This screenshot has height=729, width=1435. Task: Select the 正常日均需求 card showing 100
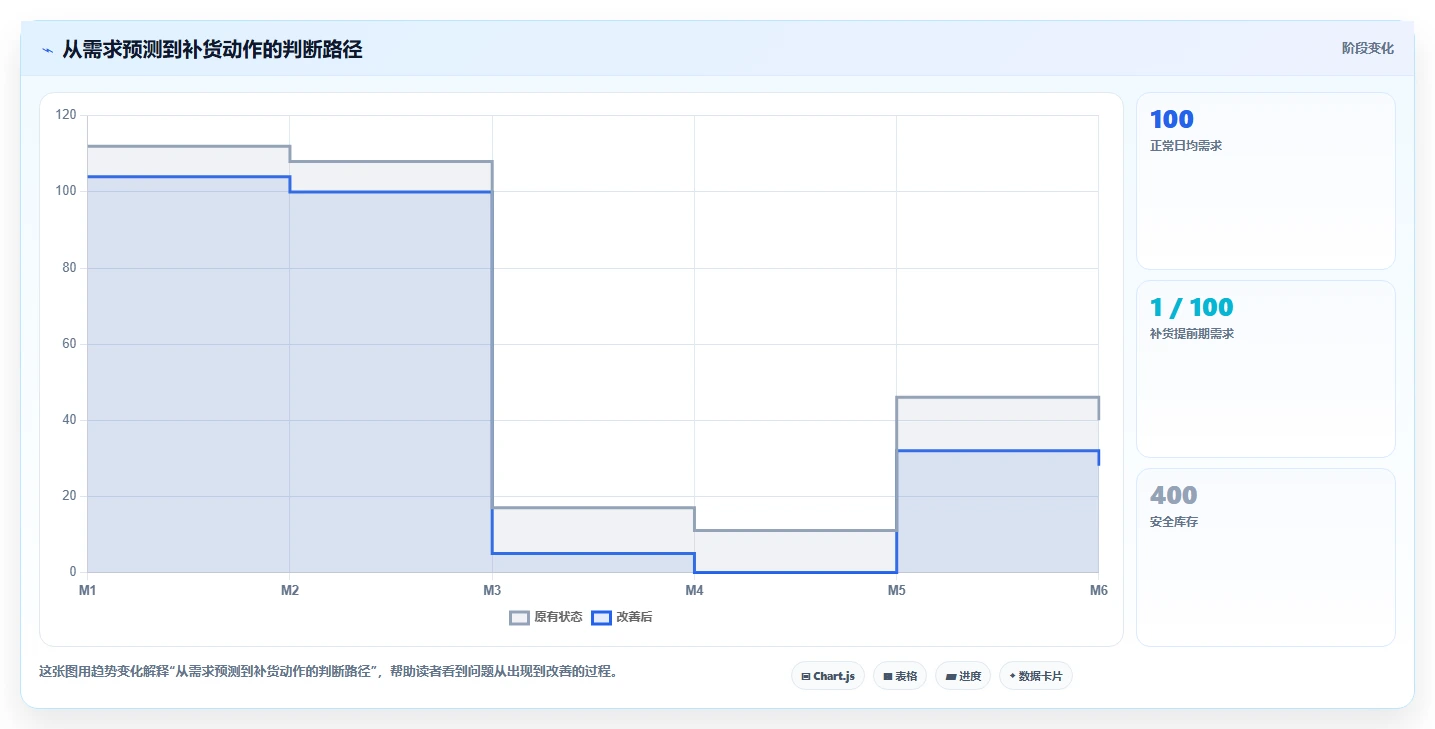[1265, 181]
